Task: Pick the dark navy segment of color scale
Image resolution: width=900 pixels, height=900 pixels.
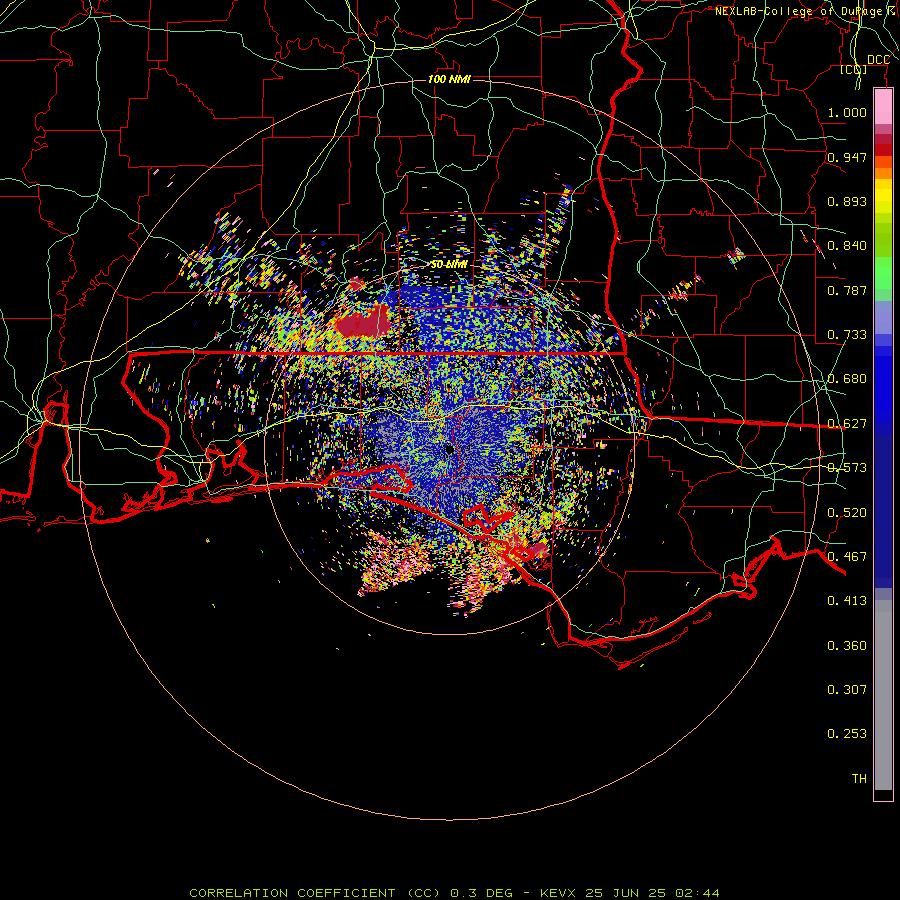Action: click(883, 511)
